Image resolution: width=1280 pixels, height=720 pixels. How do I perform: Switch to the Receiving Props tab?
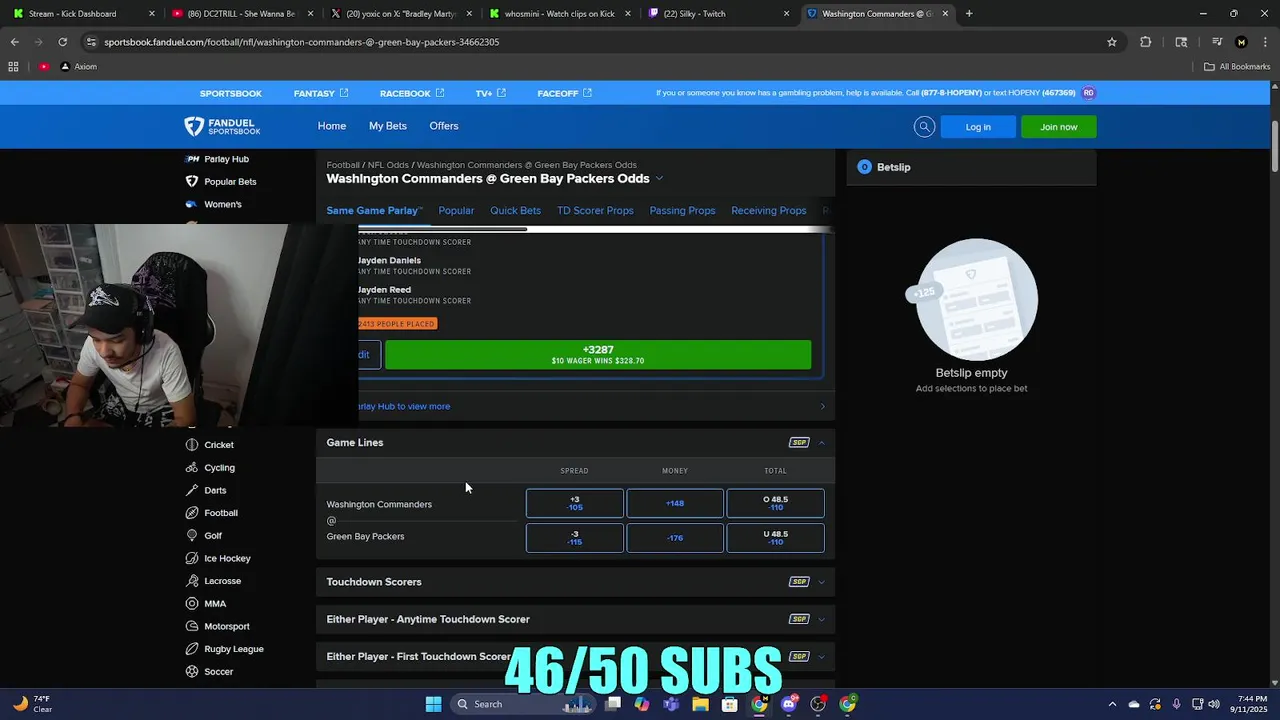(x=768, y=211)
